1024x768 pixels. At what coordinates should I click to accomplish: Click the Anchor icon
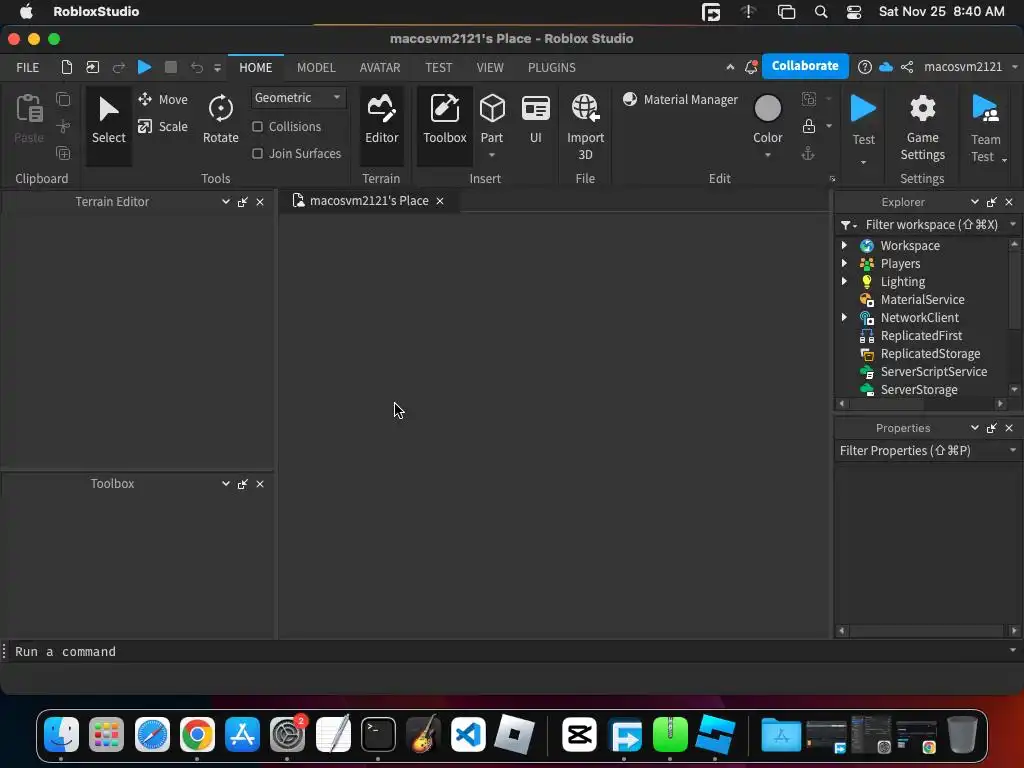808,153
